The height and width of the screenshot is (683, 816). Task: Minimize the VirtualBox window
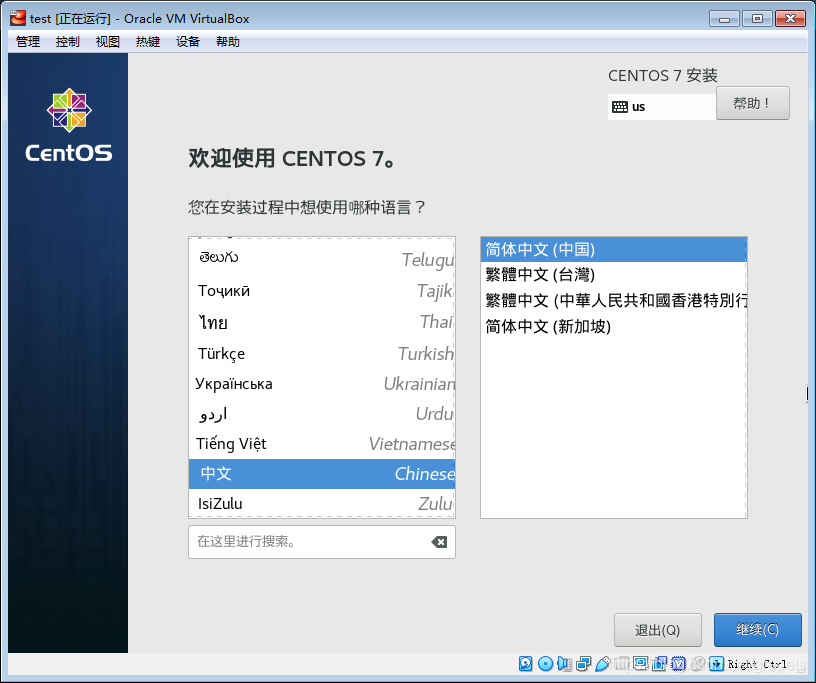click(x=724, y=19)
